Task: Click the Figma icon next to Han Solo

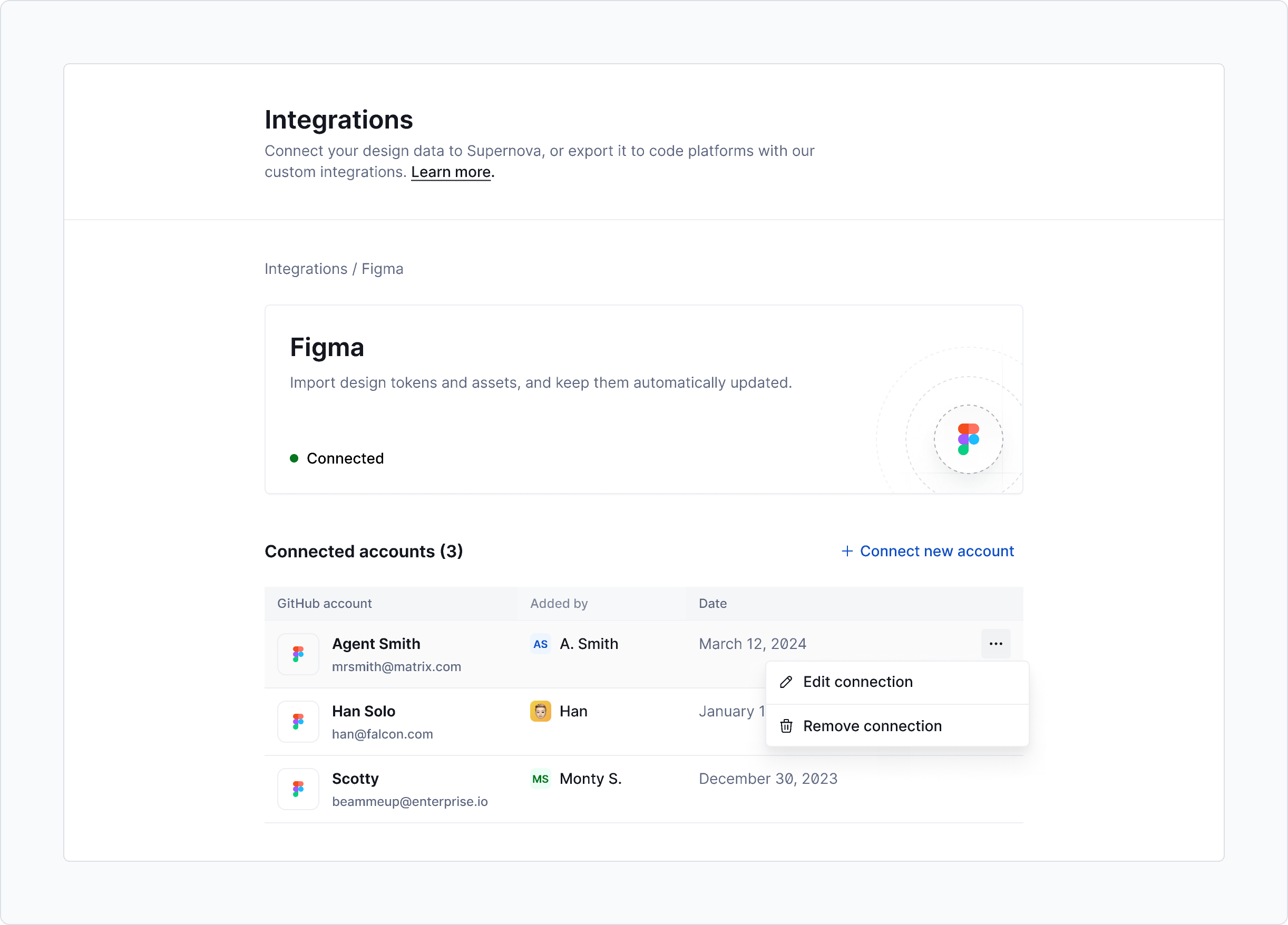Action: coord(298,721)
